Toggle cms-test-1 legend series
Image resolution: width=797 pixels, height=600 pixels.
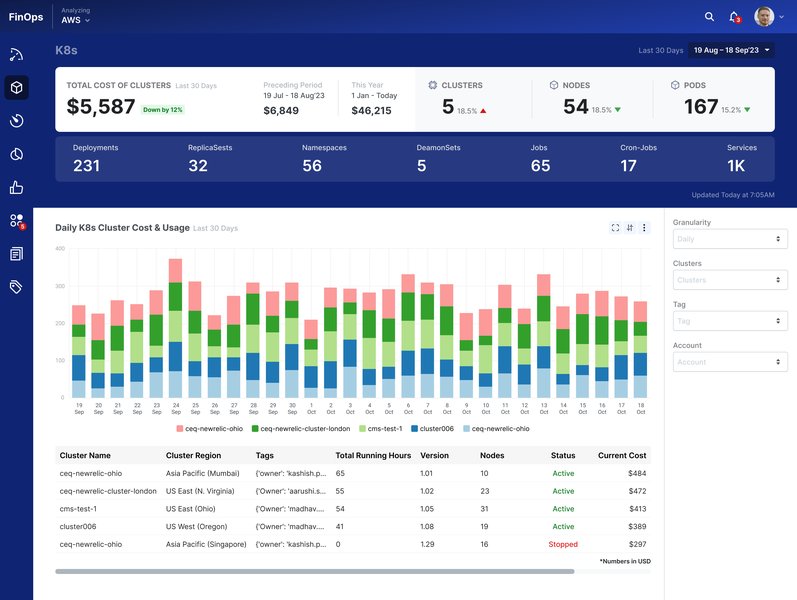point(380,429)
